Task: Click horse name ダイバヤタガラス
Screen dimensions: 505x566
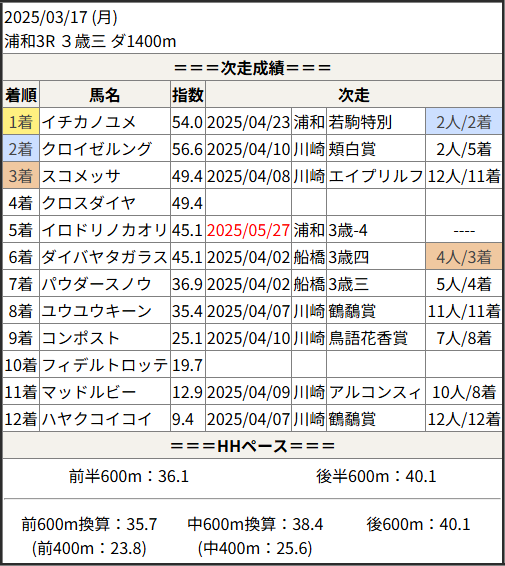Action: [105, 257]
